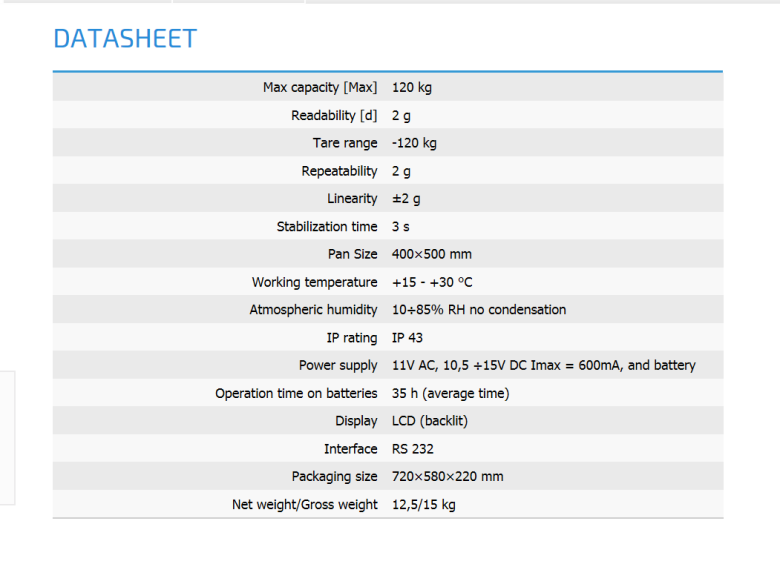Select the RS 232 interface value

click(413, 449)
